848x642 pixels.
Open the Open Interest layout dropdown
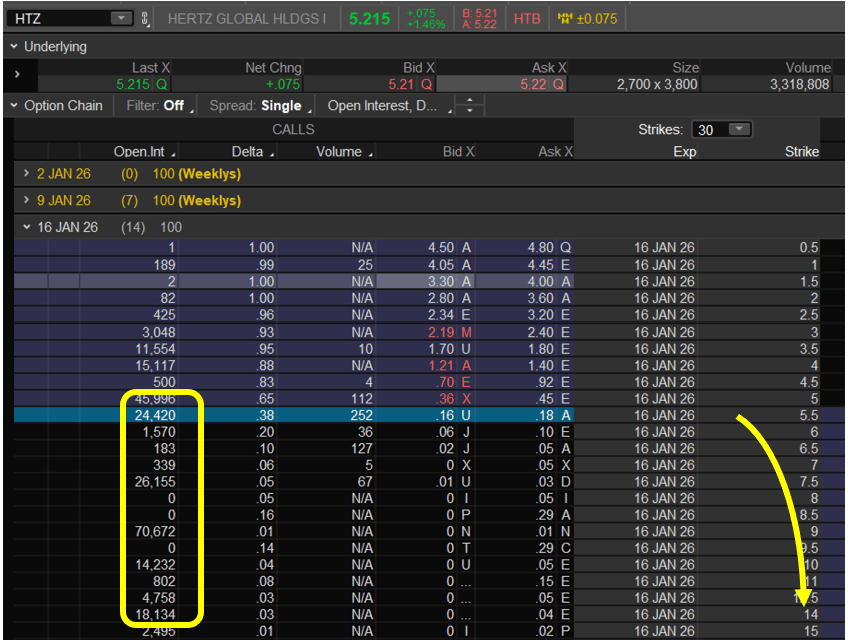tap(389, 105)
